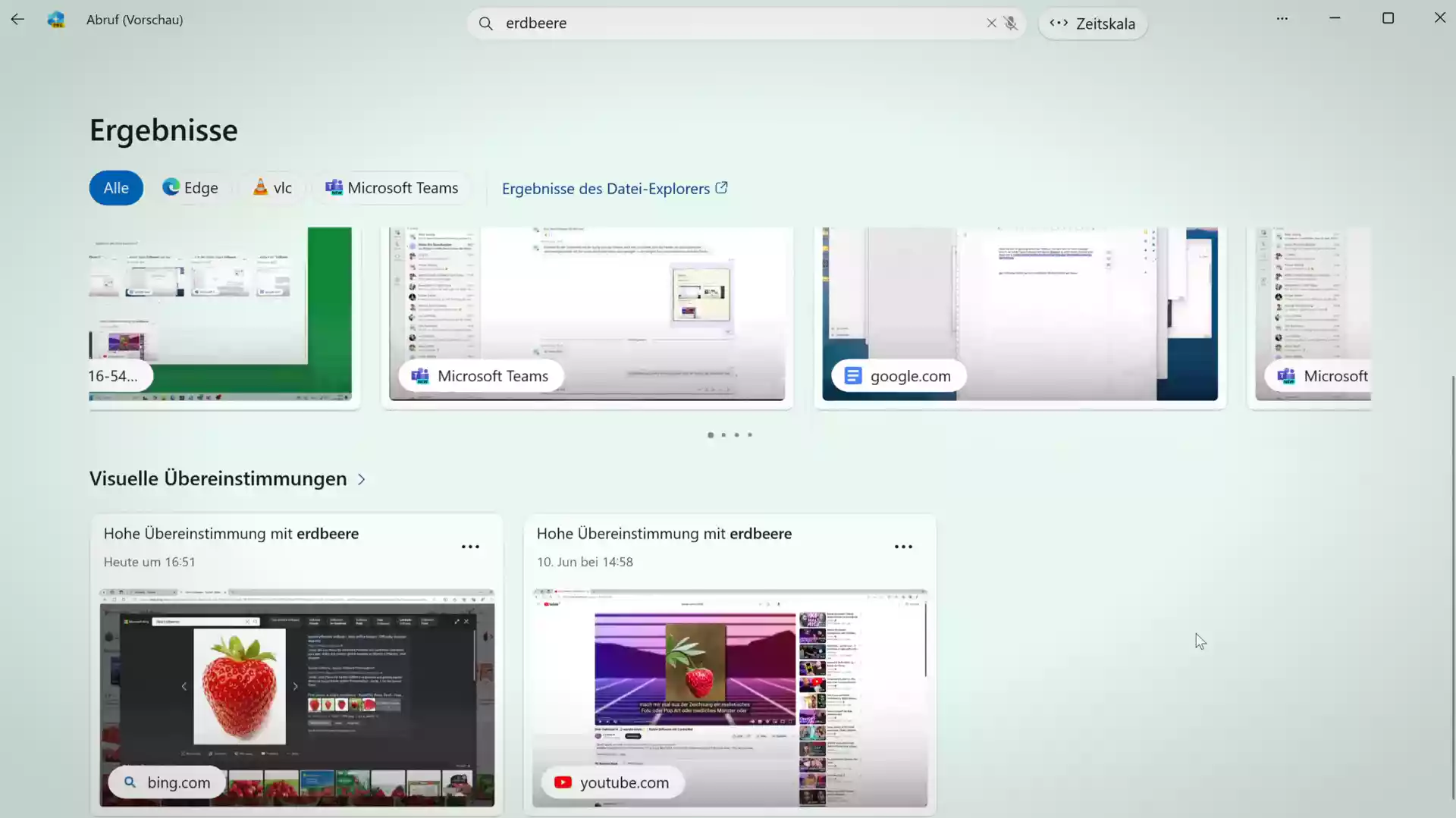This screenshot has width=1456, height=818.
Task: Filter results by vlc
Action: 272,188
